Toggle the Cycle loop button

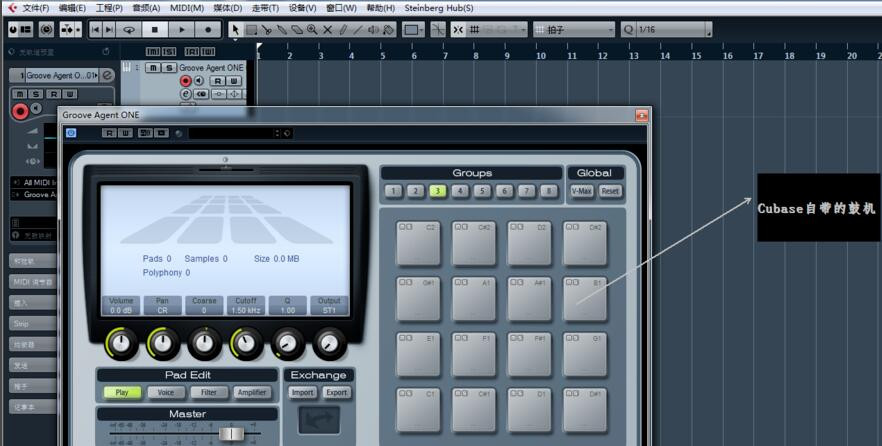coord(129,30)
